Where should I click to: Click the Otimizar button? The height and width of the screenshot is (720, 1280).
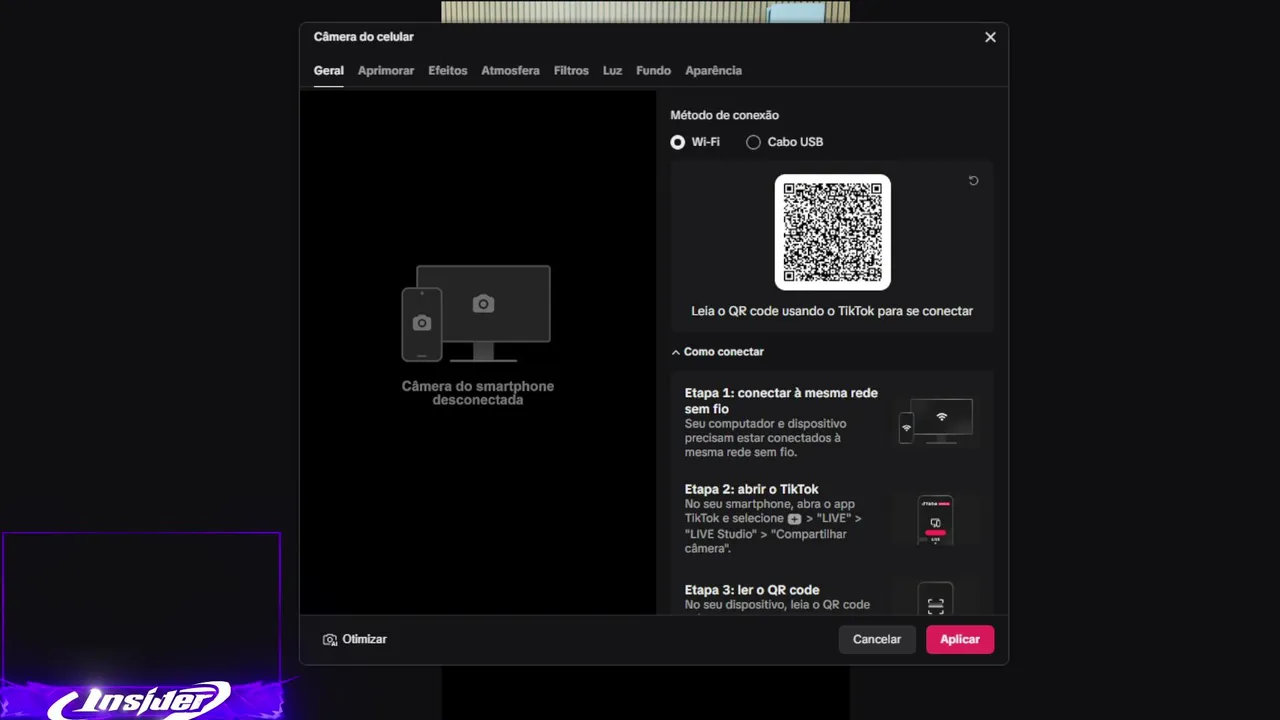pos(355,640)
